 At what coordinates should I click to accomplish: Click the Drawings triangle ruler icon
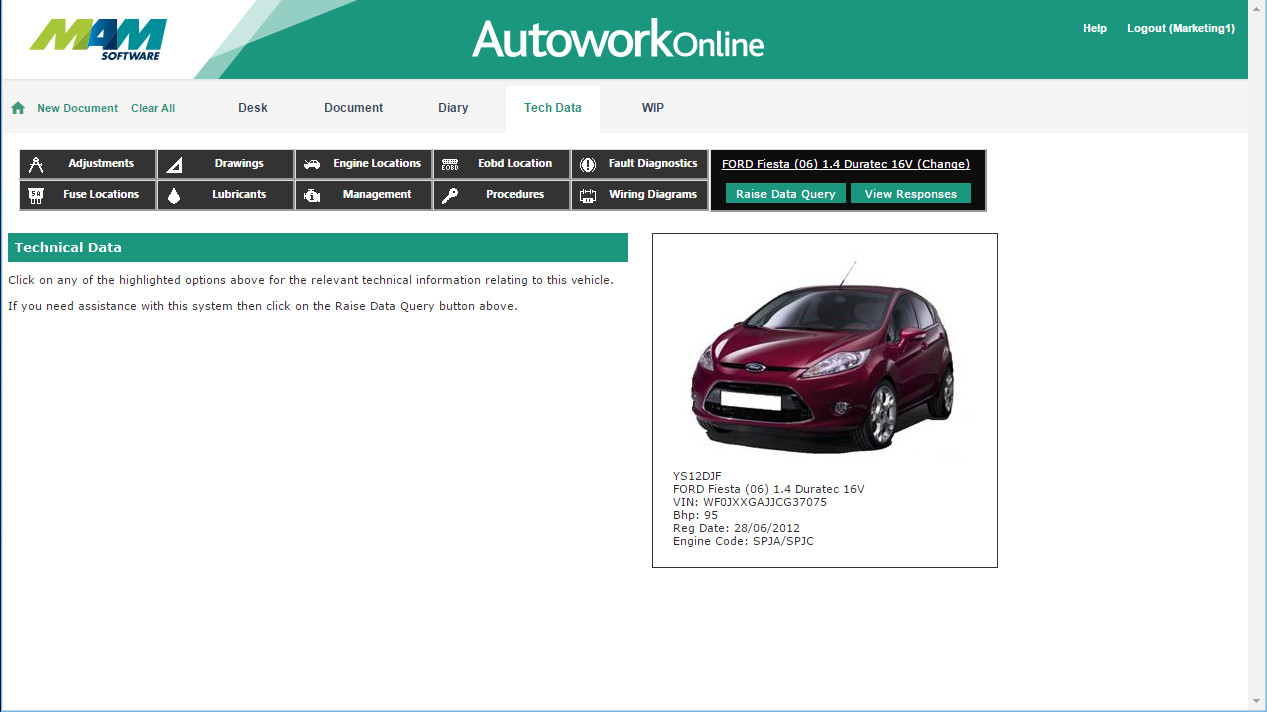coord(174,165)
